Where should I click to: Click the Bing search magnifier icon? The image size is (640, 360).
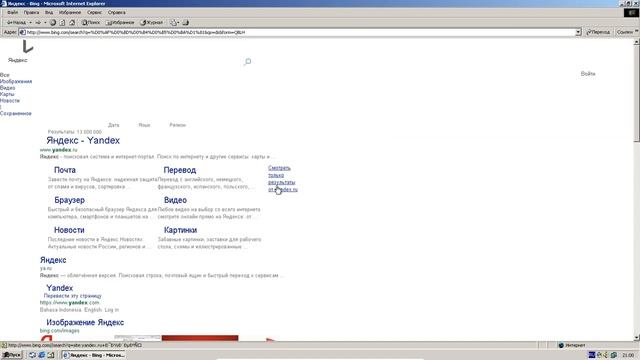coord(247,62)
